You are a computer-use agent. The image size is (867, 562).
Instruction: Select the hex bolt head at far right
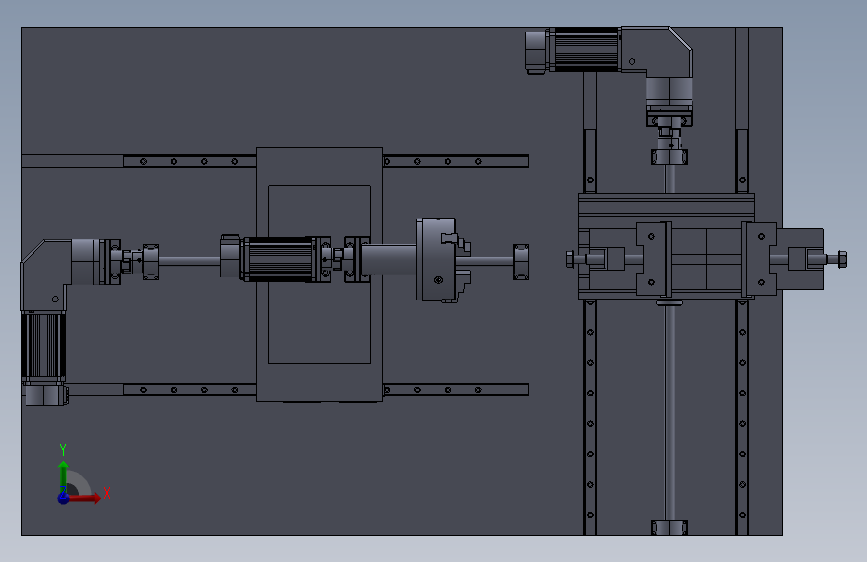(842, 259)
